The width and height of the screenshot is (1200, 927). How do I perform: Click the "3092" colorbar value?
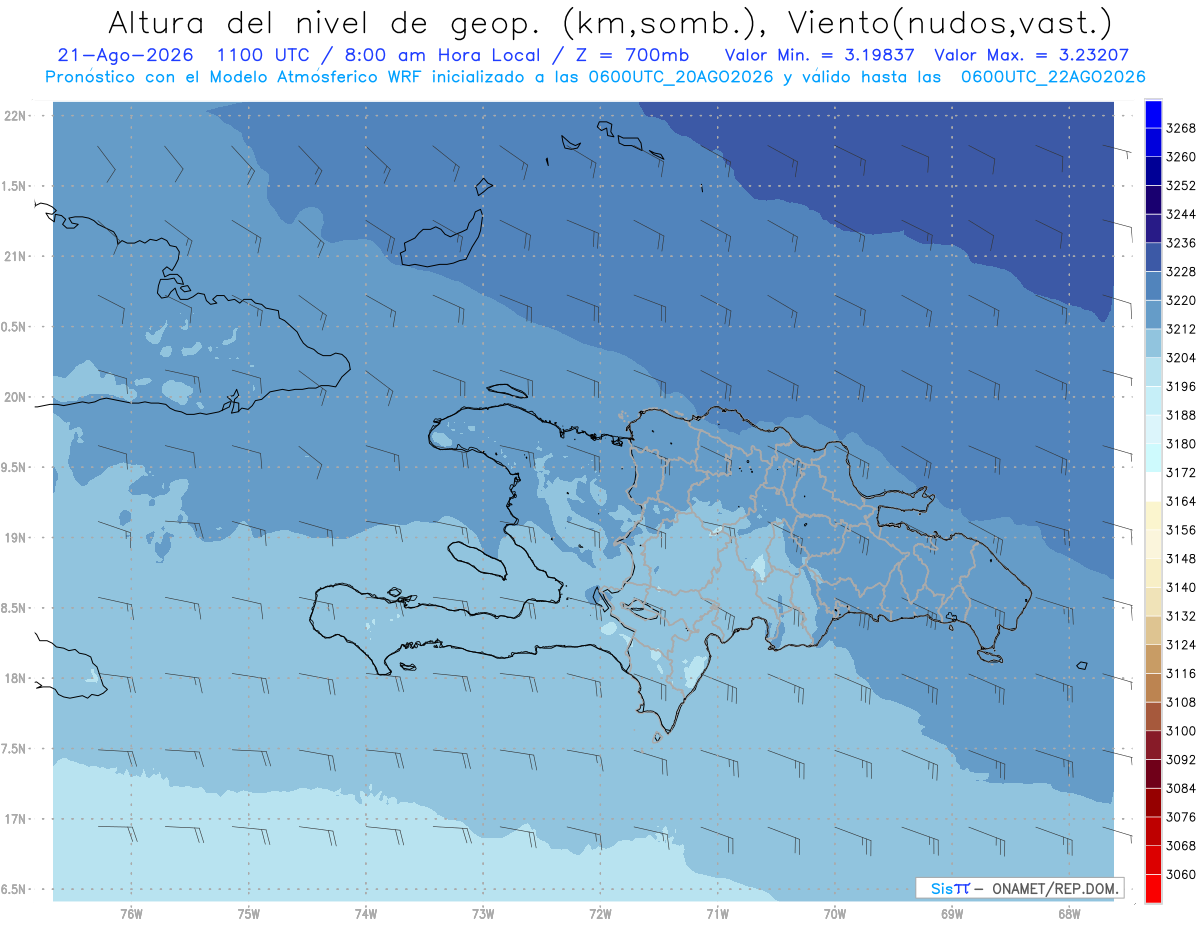1181,759
